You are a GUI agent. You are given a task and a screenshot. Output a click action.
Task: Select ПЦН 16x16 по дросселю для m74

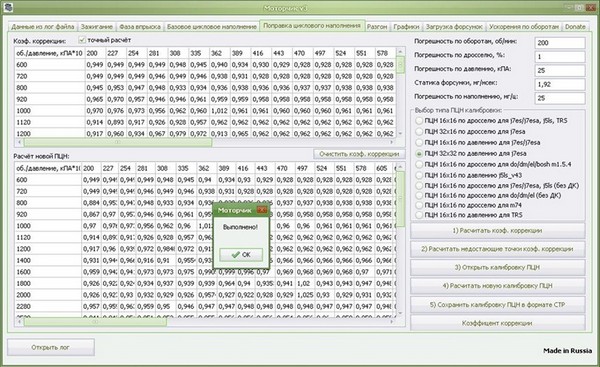(x=419, y=205)
